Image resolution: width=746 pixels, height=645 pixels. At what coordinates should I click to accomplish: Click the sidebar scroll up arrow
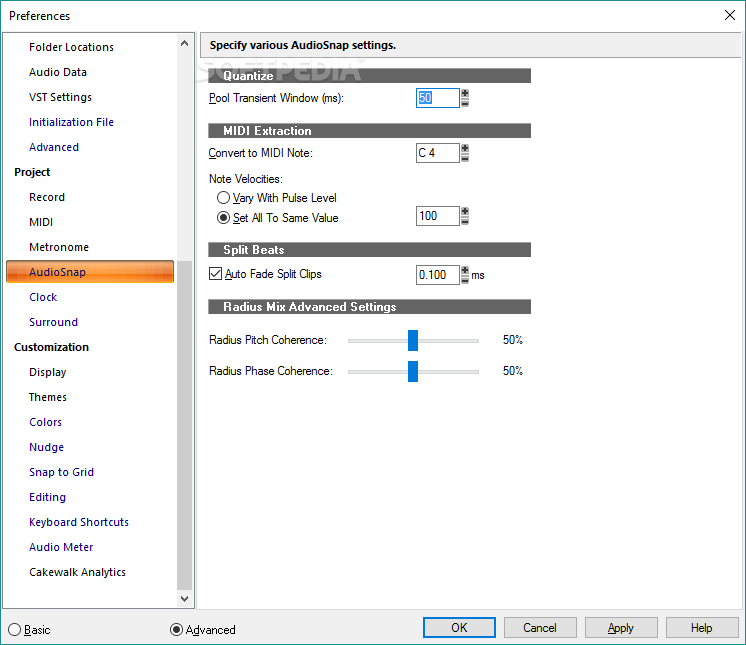[x=185, y=43]
